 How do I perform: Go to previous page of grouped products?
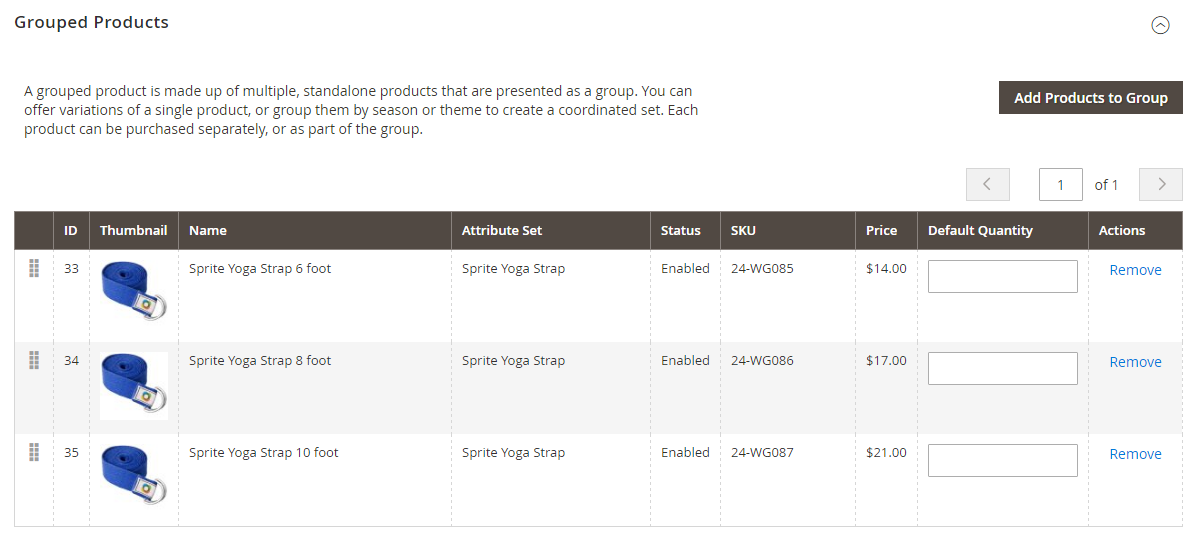coord(987,184)
